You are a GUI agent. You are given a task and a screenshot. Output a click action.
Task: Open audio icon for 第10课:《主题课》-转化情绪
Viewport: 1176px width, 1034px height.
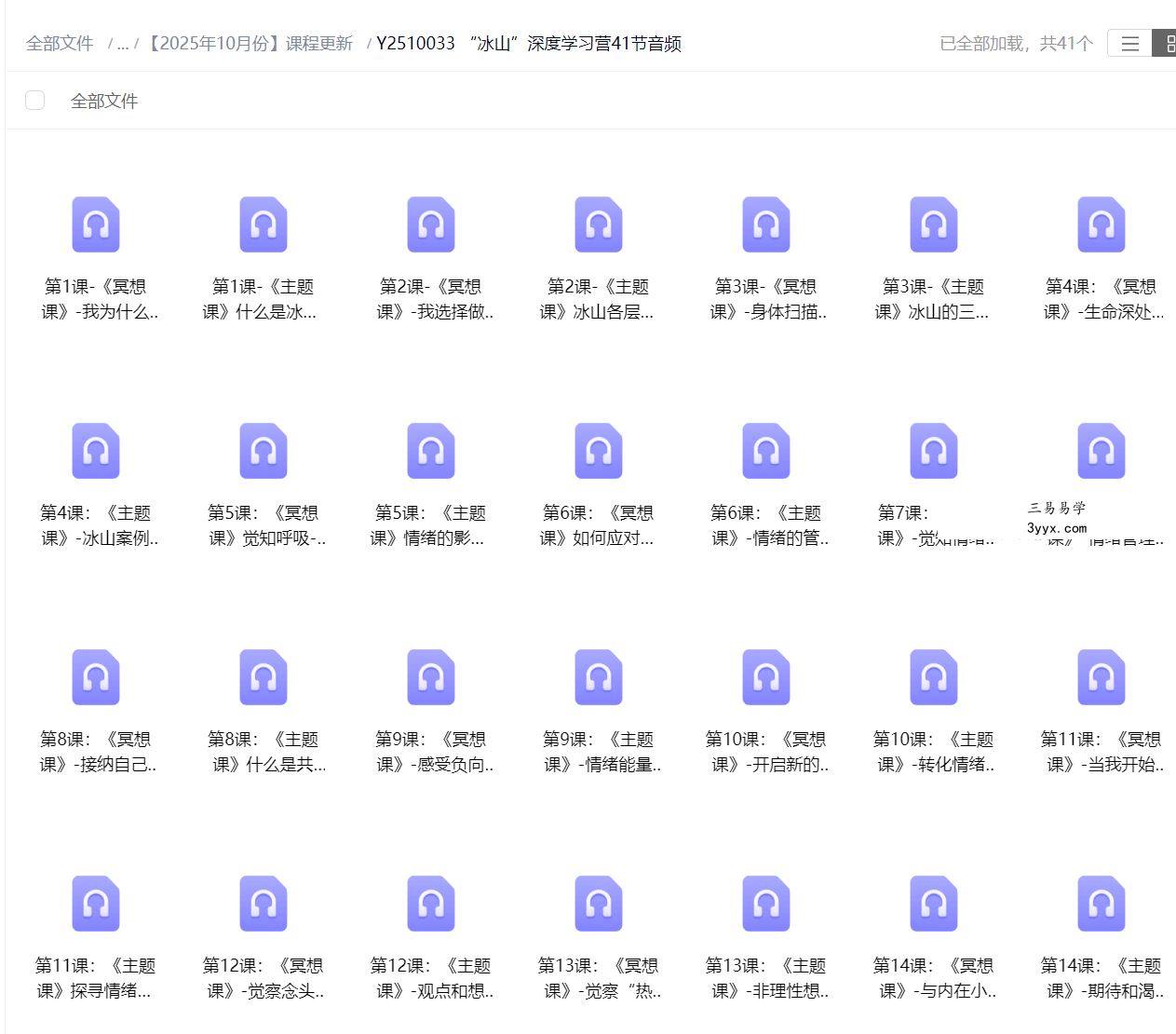coord(934,677)
